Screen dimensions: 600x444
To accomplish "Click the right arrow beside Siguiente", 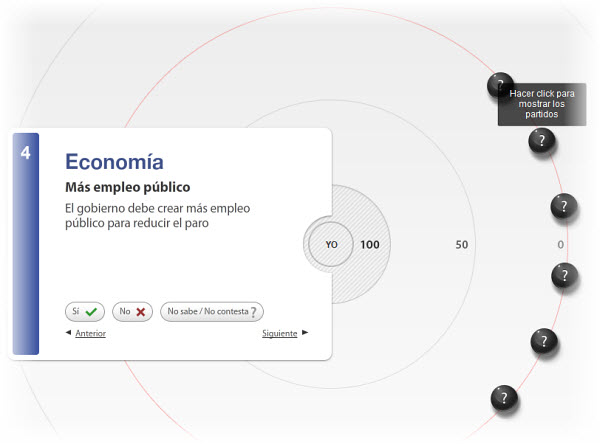I will pyautogui.click(x=305, y=332).
